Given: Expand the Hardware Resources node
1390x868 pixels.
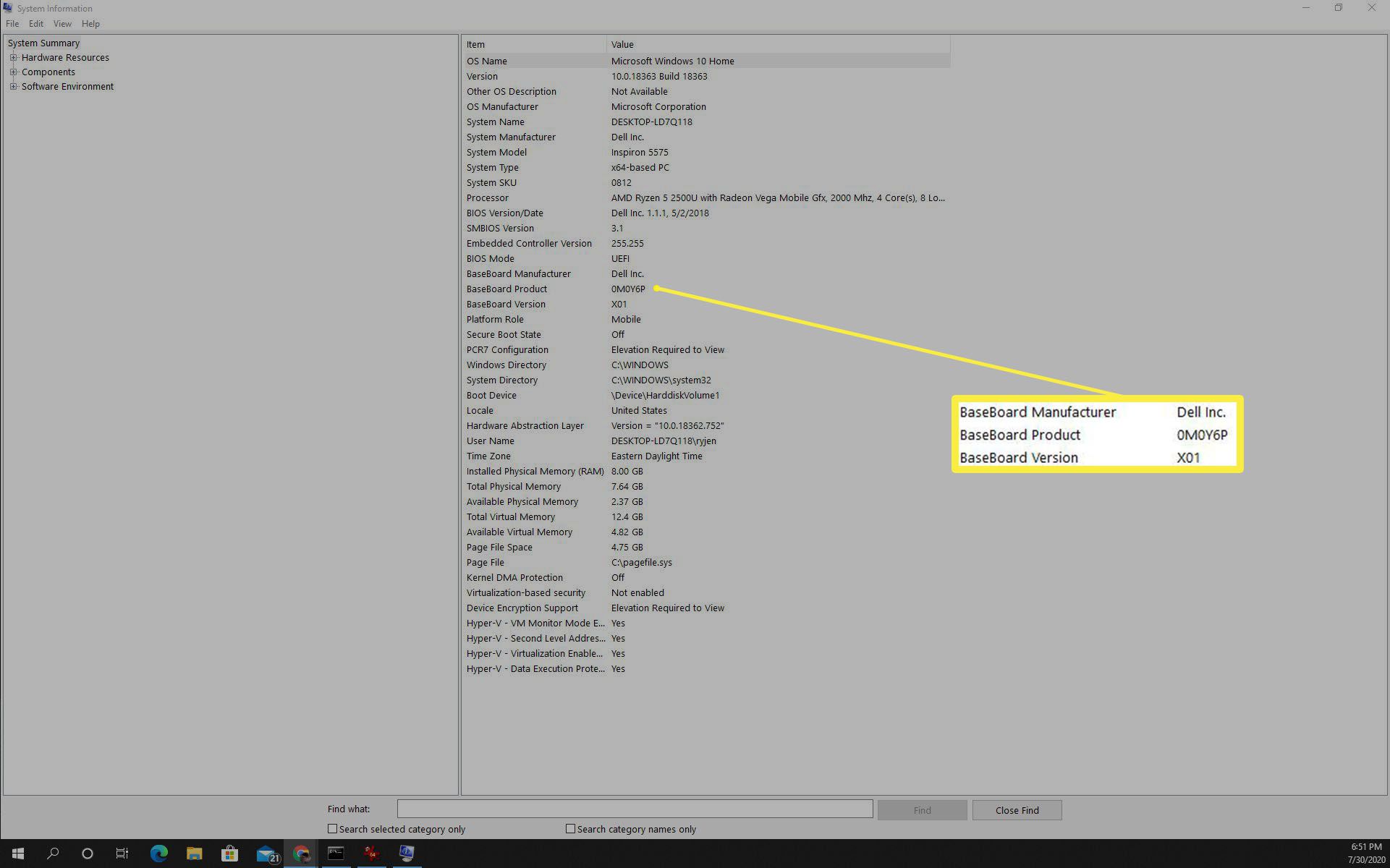Looking at the screenshot, I should click(x=13, y=57).
